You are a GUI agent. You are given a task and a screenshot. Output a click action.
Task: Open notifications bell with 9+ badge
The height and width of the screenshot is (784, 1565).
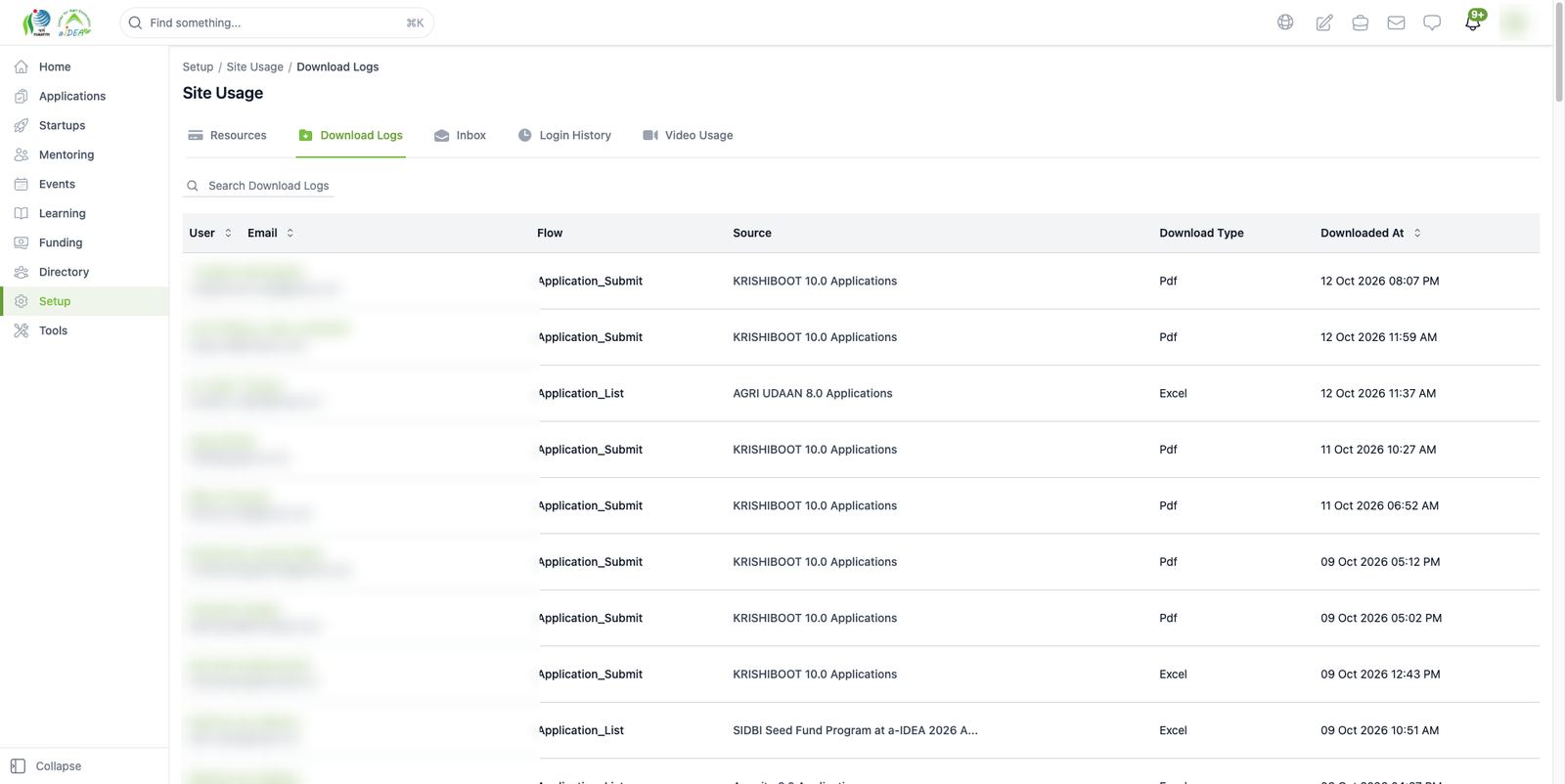click(1474, 21)
